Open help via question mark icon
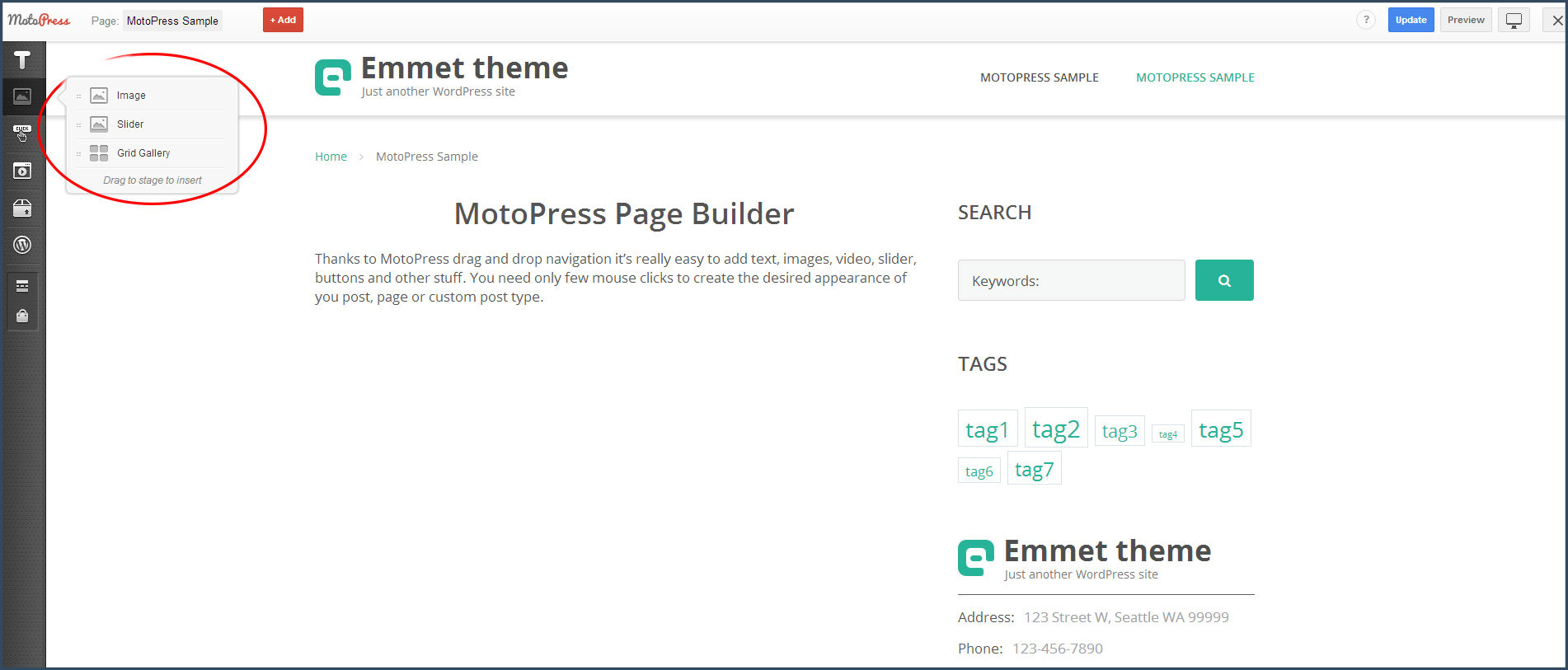 click(1366, 20)
